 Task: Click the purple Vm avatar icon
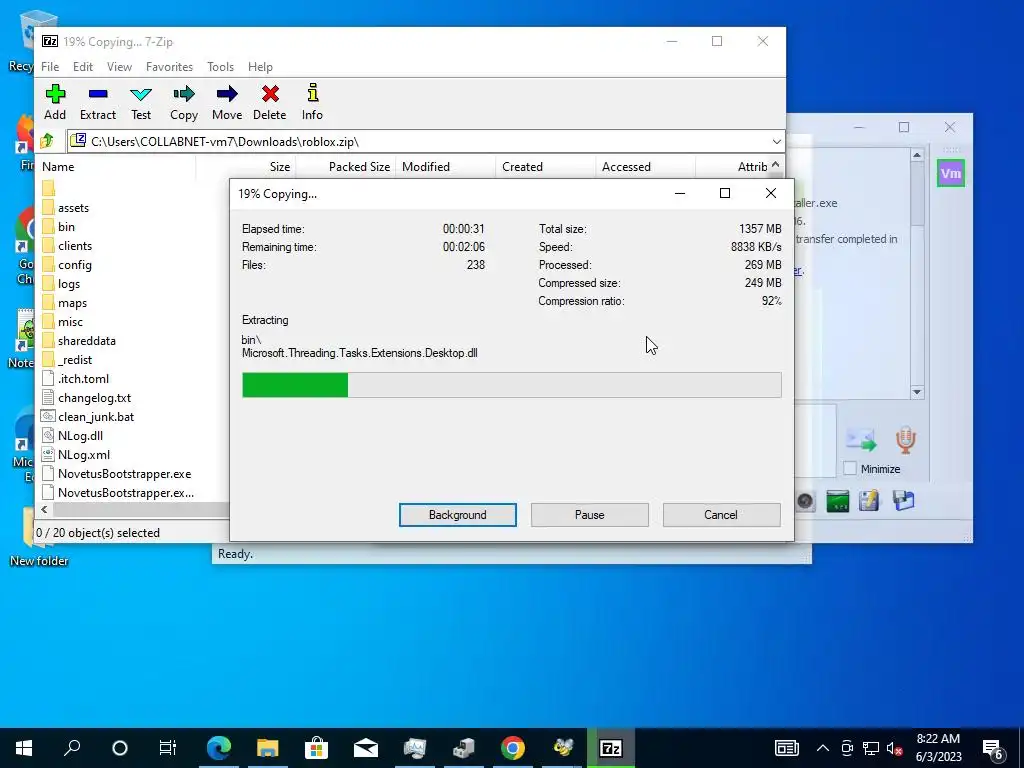tap(950, 173)
